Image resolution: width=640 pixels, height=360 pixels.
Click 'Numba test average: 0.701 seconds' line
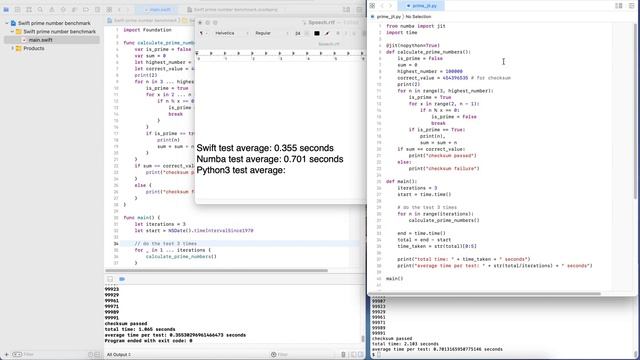(x=270, y=159)
